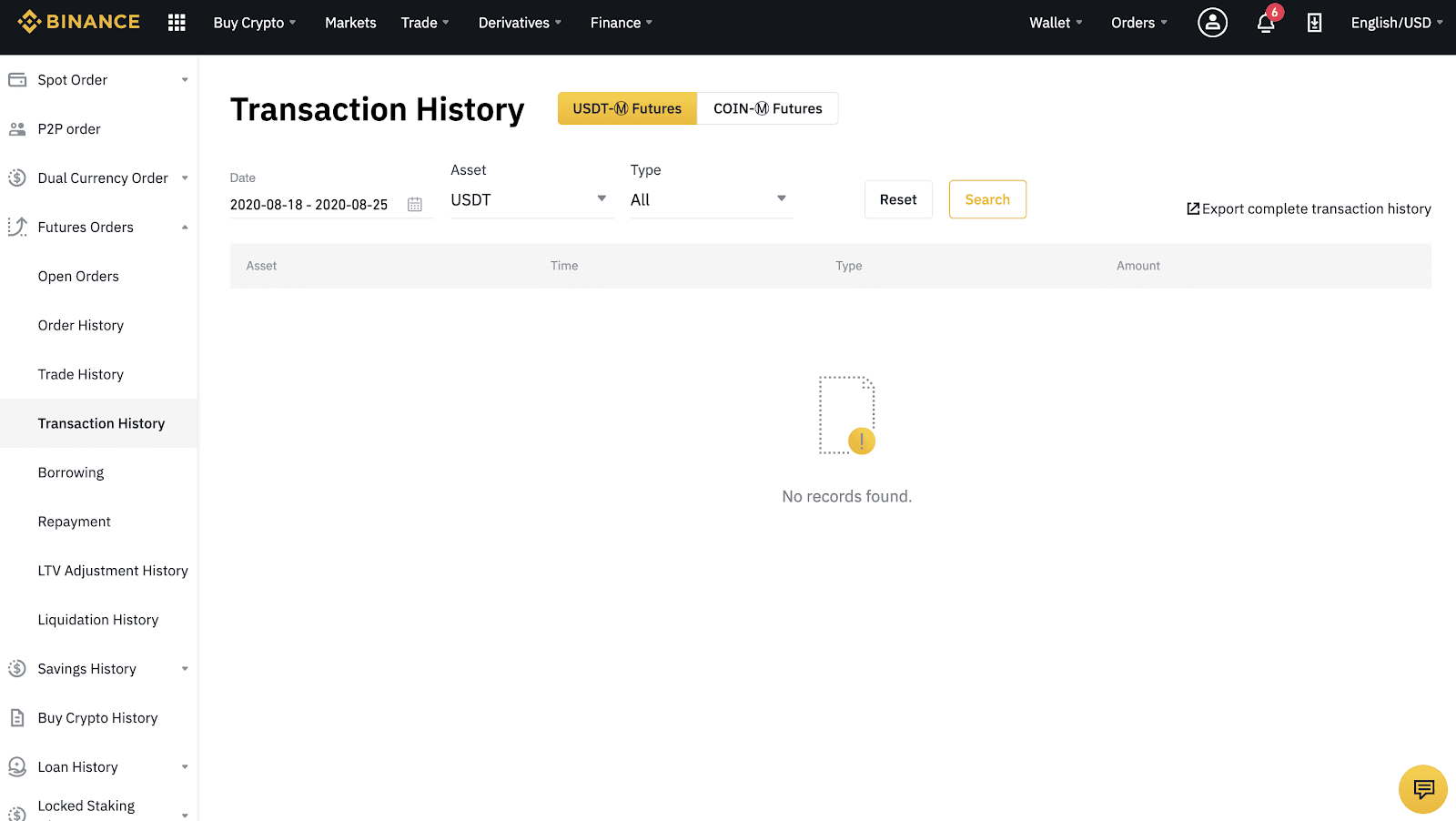
Task: Open Trade History in the sidebar
Action: [81, 375]
